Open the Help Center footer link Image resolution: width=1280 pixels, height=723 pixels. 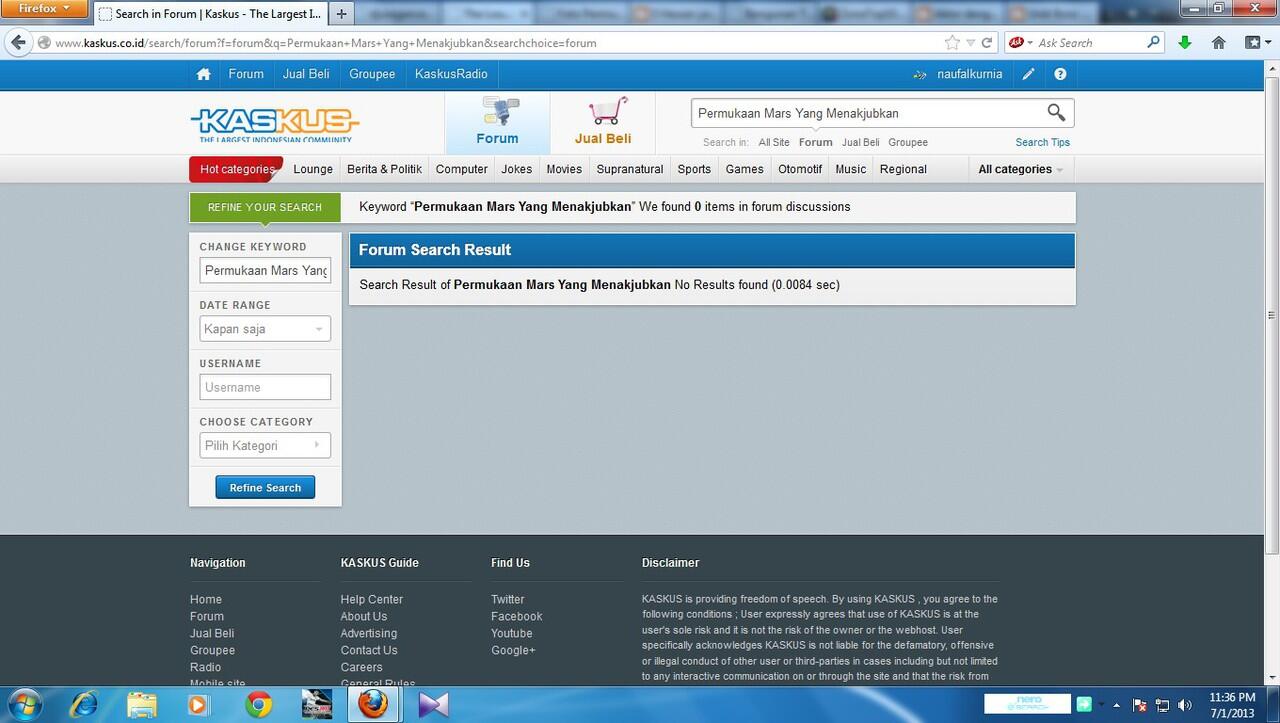(371, 599)
